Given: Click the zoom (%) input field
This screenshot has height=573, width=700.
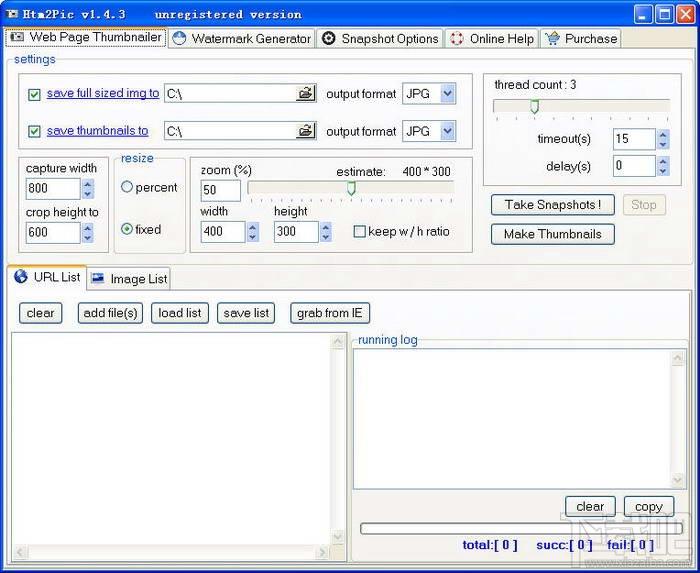Looking at the screenshot, I should click(x=221, y=190).
